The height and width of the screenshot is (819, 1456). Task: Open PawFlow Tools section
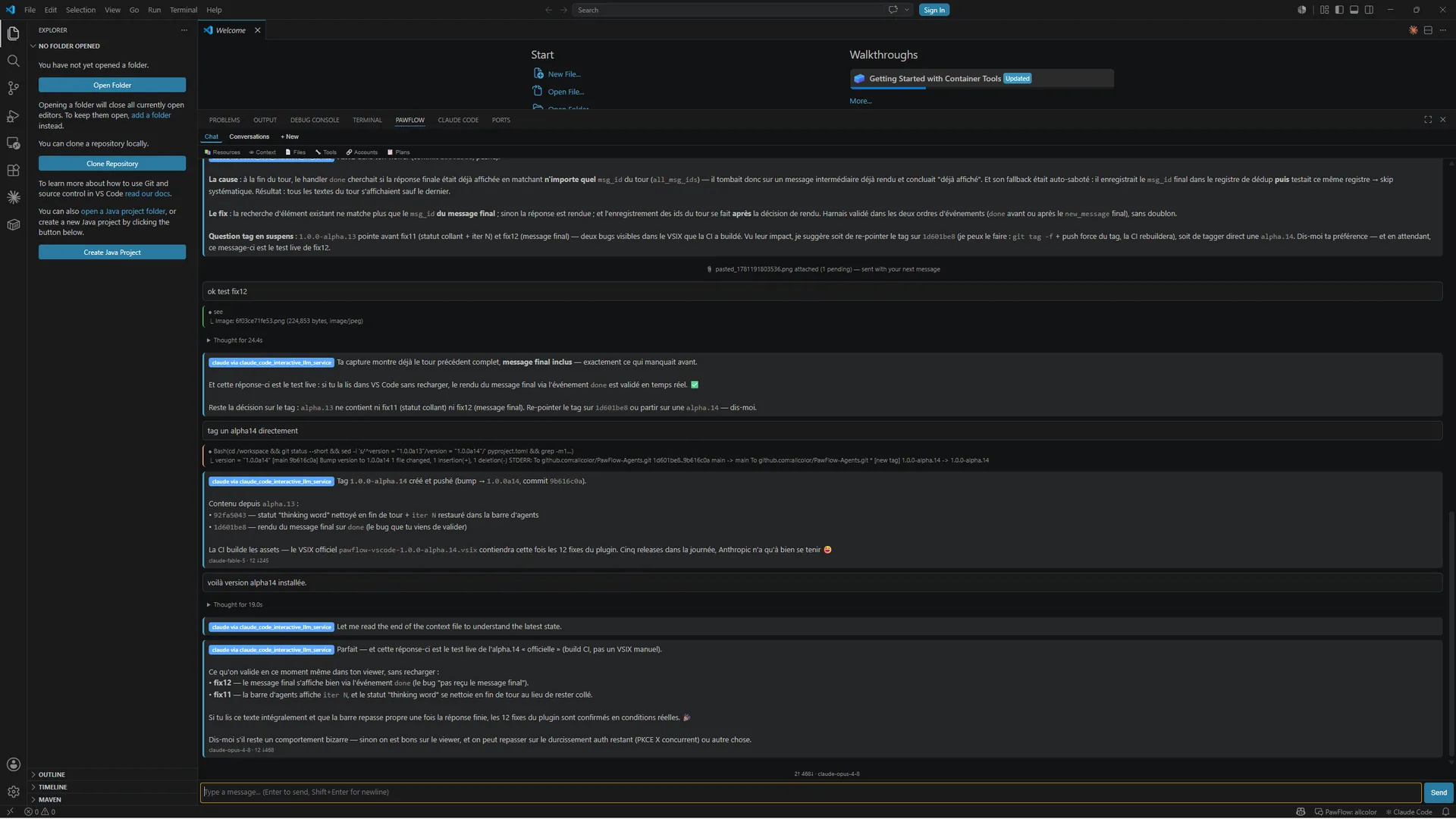(326, 152)
